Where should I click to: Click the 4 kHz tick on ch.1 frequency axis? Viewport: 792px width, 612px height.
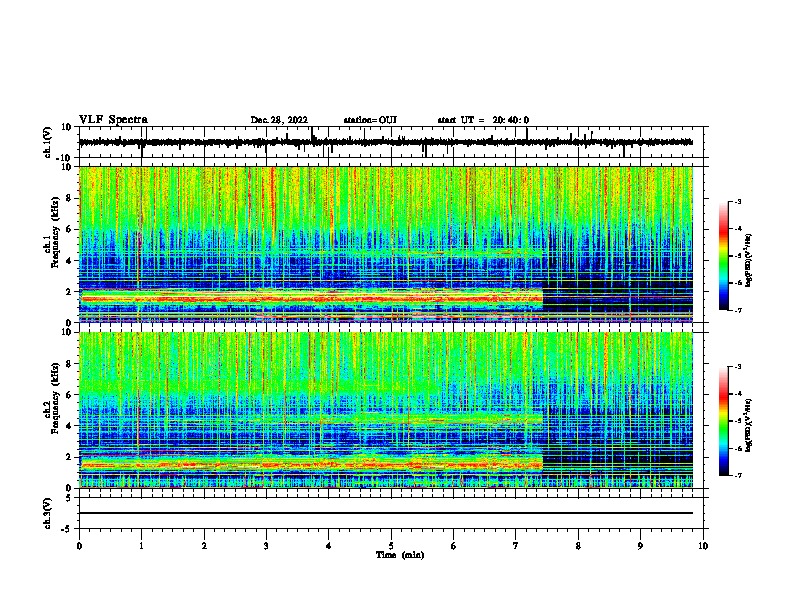[x=69, y=261]
